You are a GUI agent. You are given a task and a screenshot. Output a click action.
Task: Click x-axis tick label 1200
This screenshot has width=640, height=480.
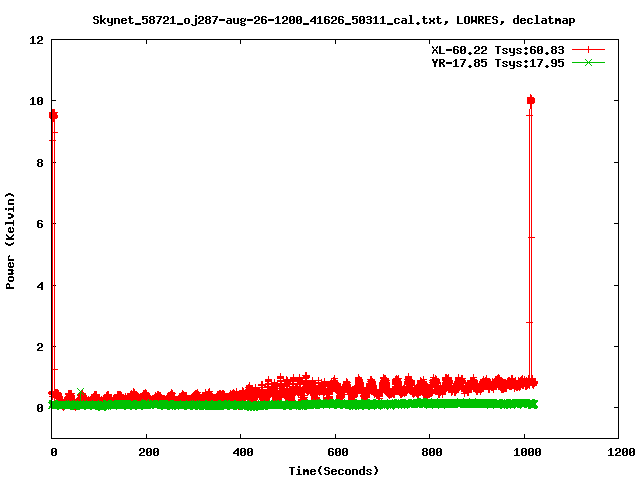pyautogui.click(x=621, y=452)
